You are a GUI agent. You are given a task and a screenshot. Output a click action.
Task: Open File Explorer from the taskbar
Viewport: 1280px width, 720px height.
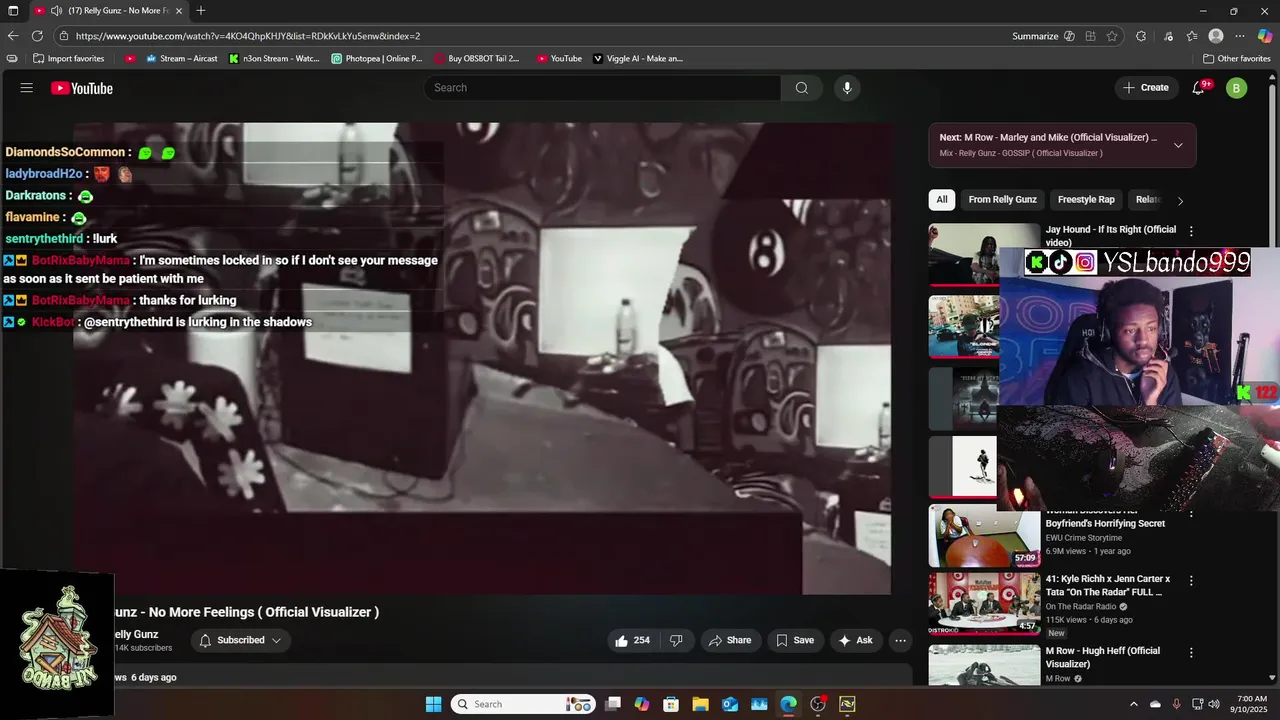pos(700,704)
